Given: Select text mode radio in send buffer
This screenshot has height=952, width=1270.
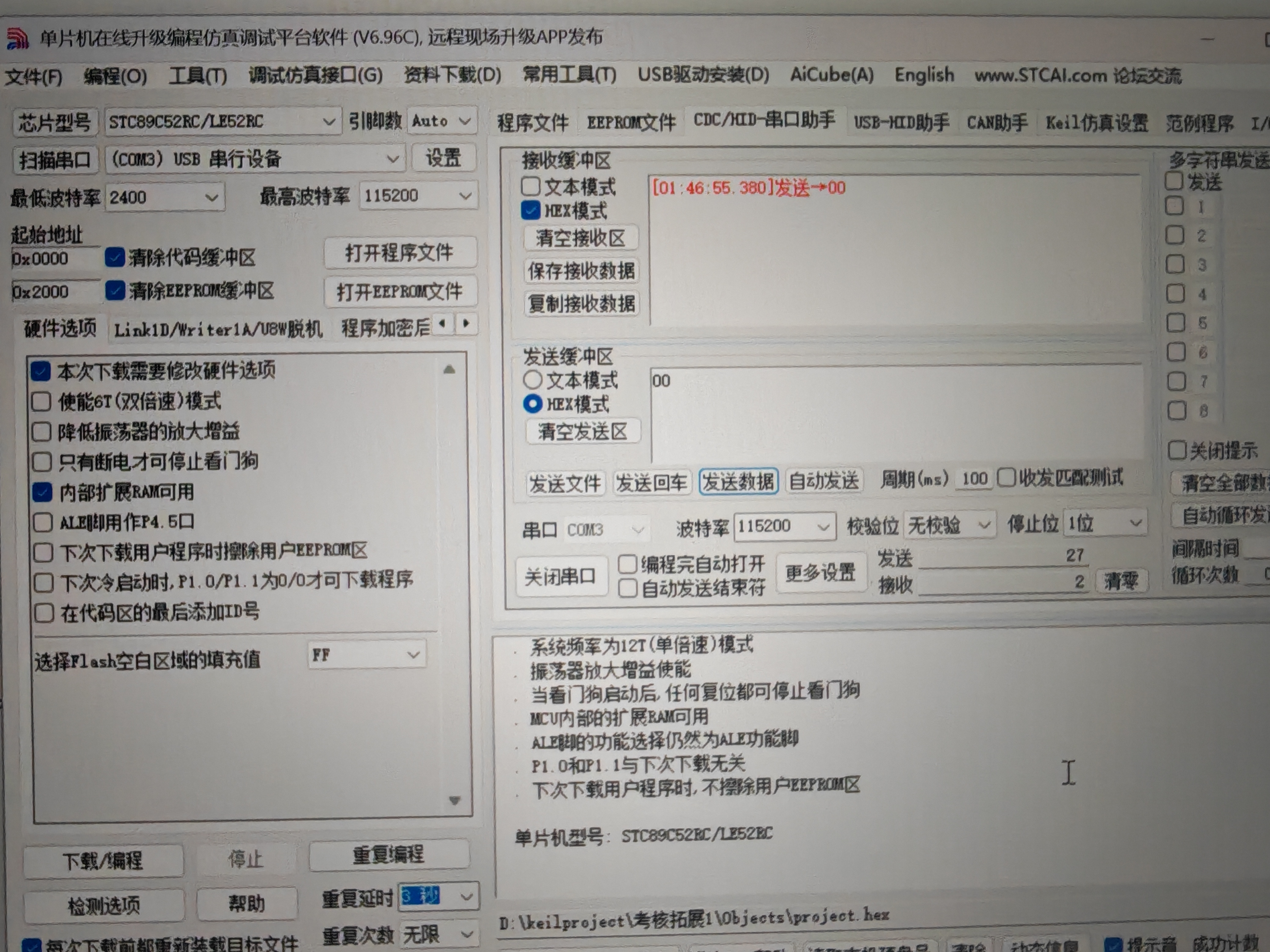Looking at the screenshot, I should tap(533, 379).
